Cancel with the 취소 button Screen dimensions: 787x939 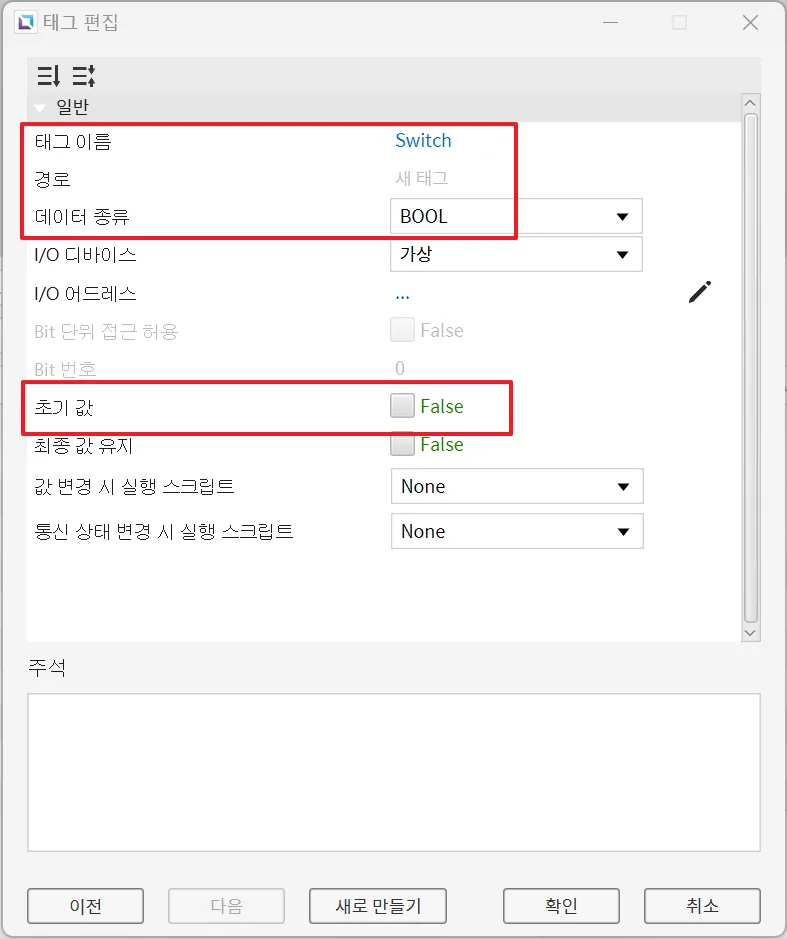[x=702, y=906]
